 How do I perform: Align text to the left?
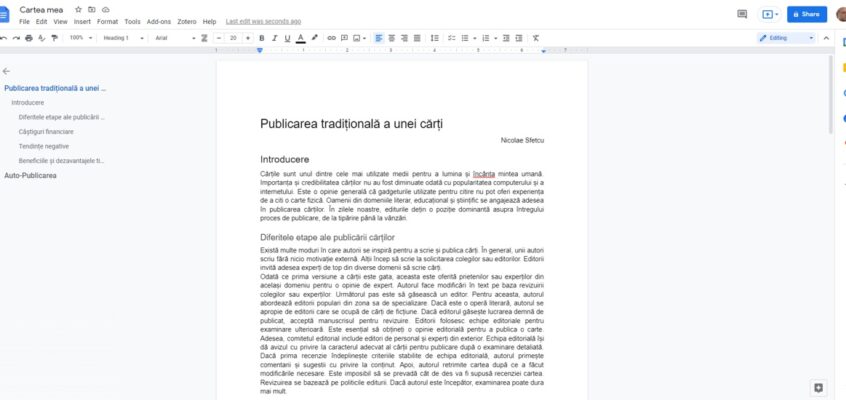pos(379,38)
